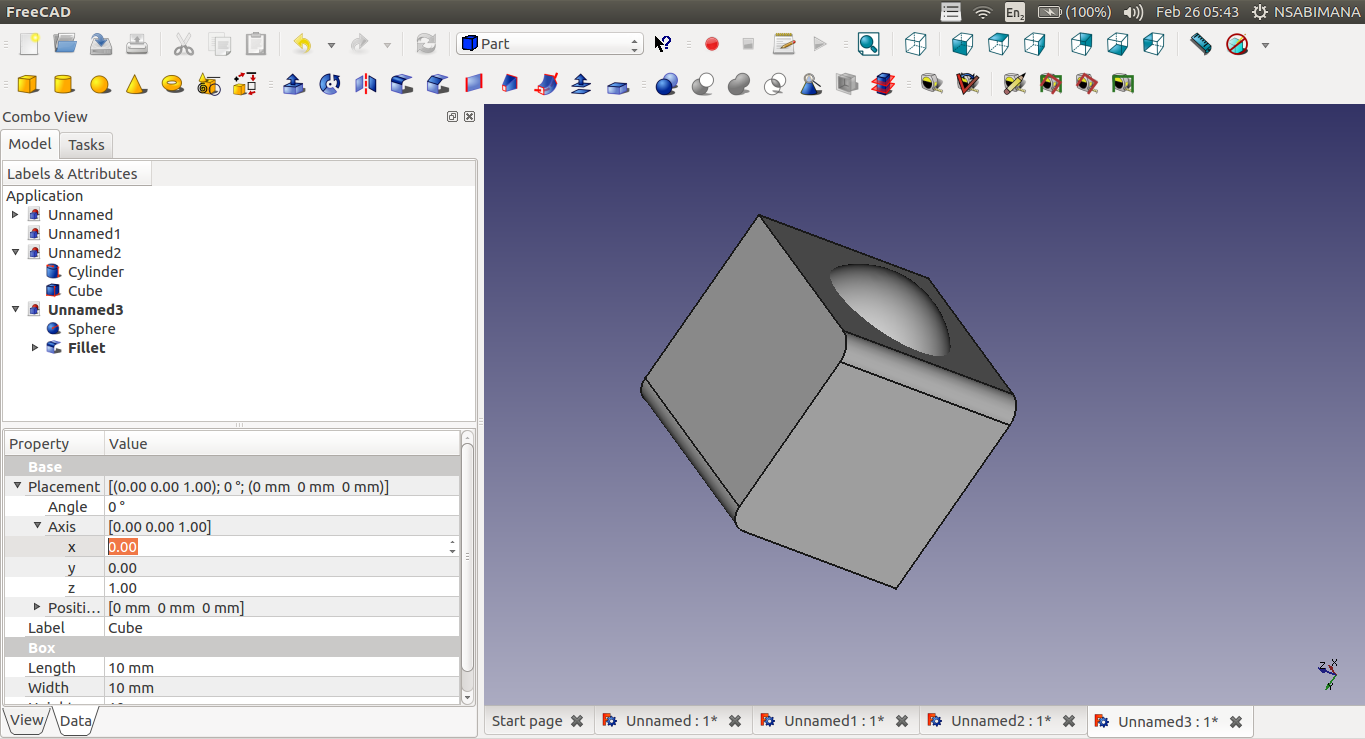Image resolution: width=1365 pixels, height=739 pixels.
Task: Open the system volume indicator
Action: click(x=1133, y=12)
